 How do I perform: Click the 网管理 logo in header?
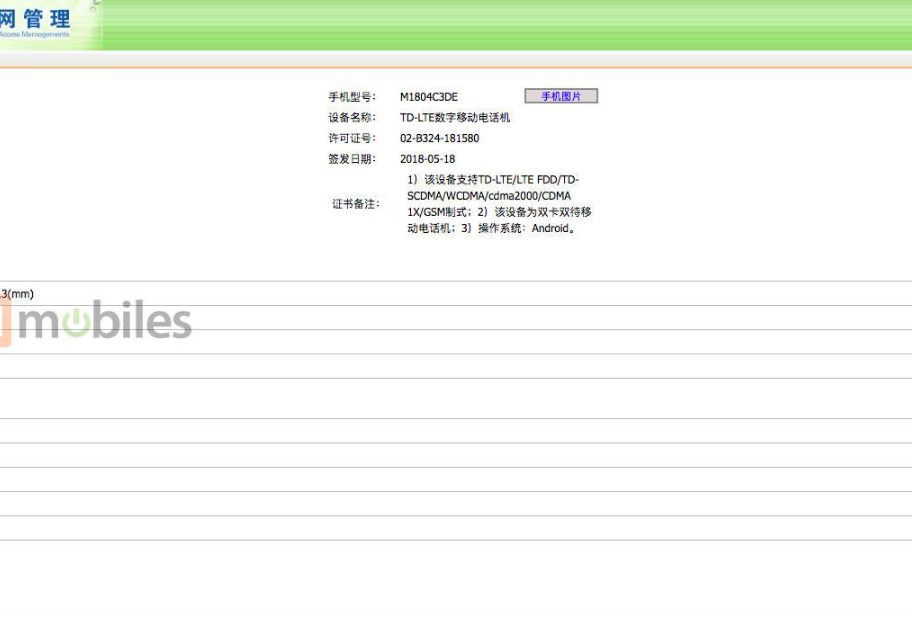point(36,17)
